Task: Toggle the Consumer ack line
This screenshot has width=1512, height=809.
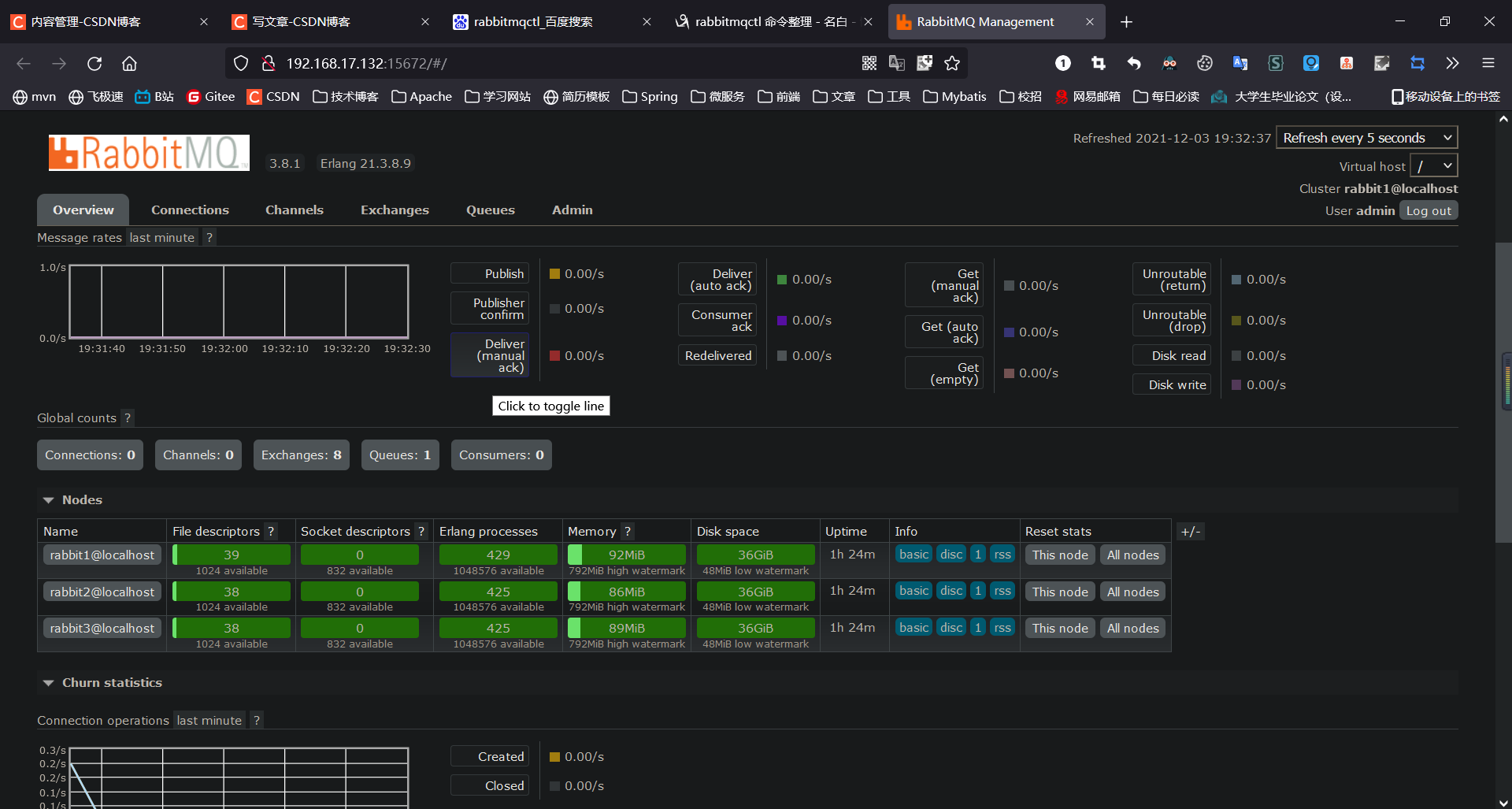Action: pos(717,320)
